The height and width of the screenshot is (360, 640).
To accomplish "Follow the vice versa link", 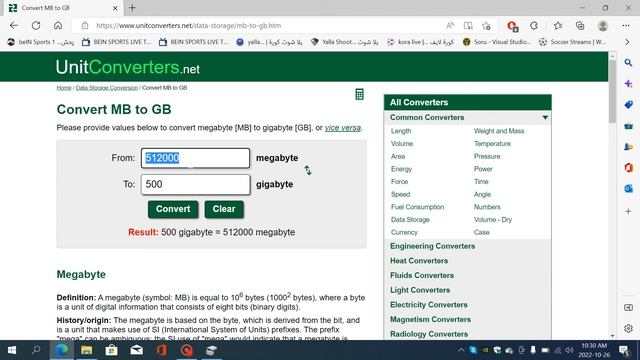I will [342, 128].
